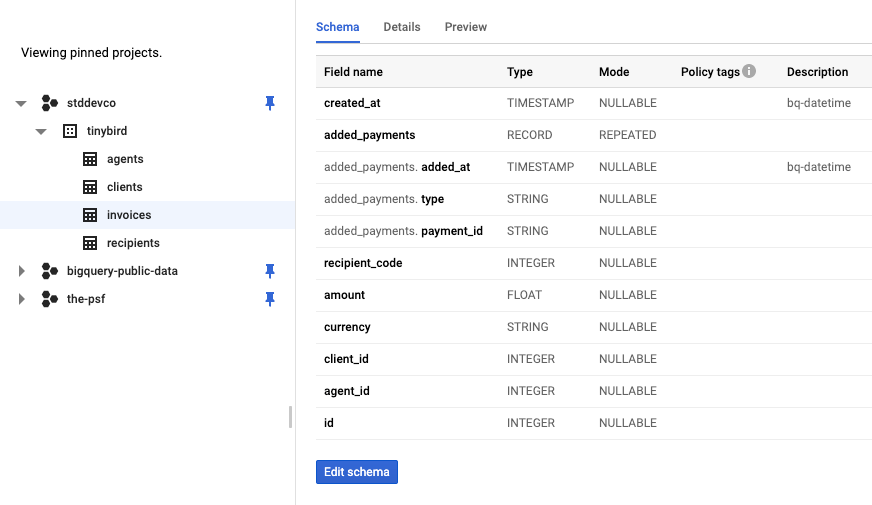Click the tinybird dataset icon
Viewport: 872px width, 505px height.
pyautogui.click(x=70, y=131)
